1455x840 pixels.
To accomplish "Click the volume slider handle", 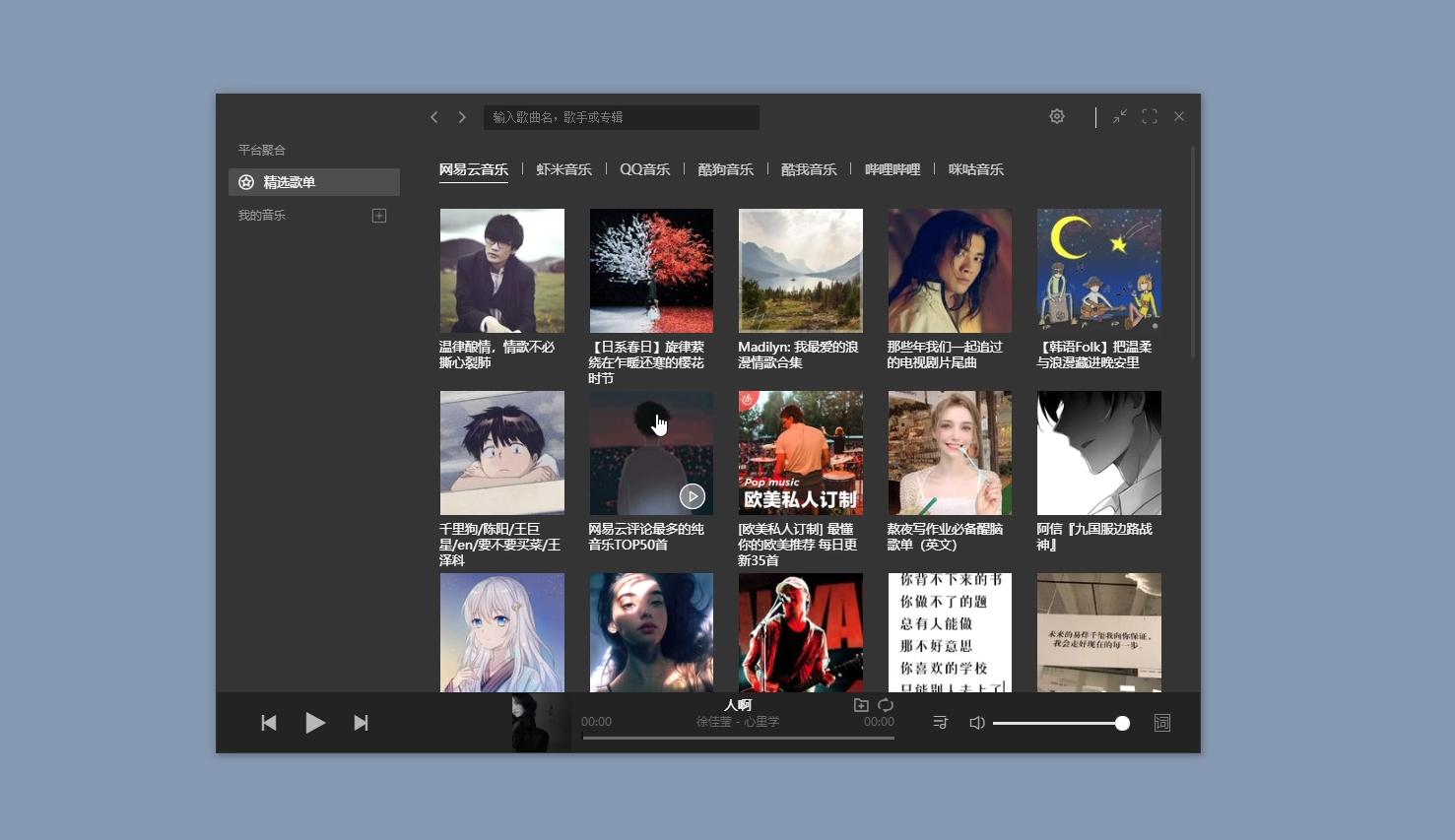I will pyautogui.click(x=1122, y=723).
